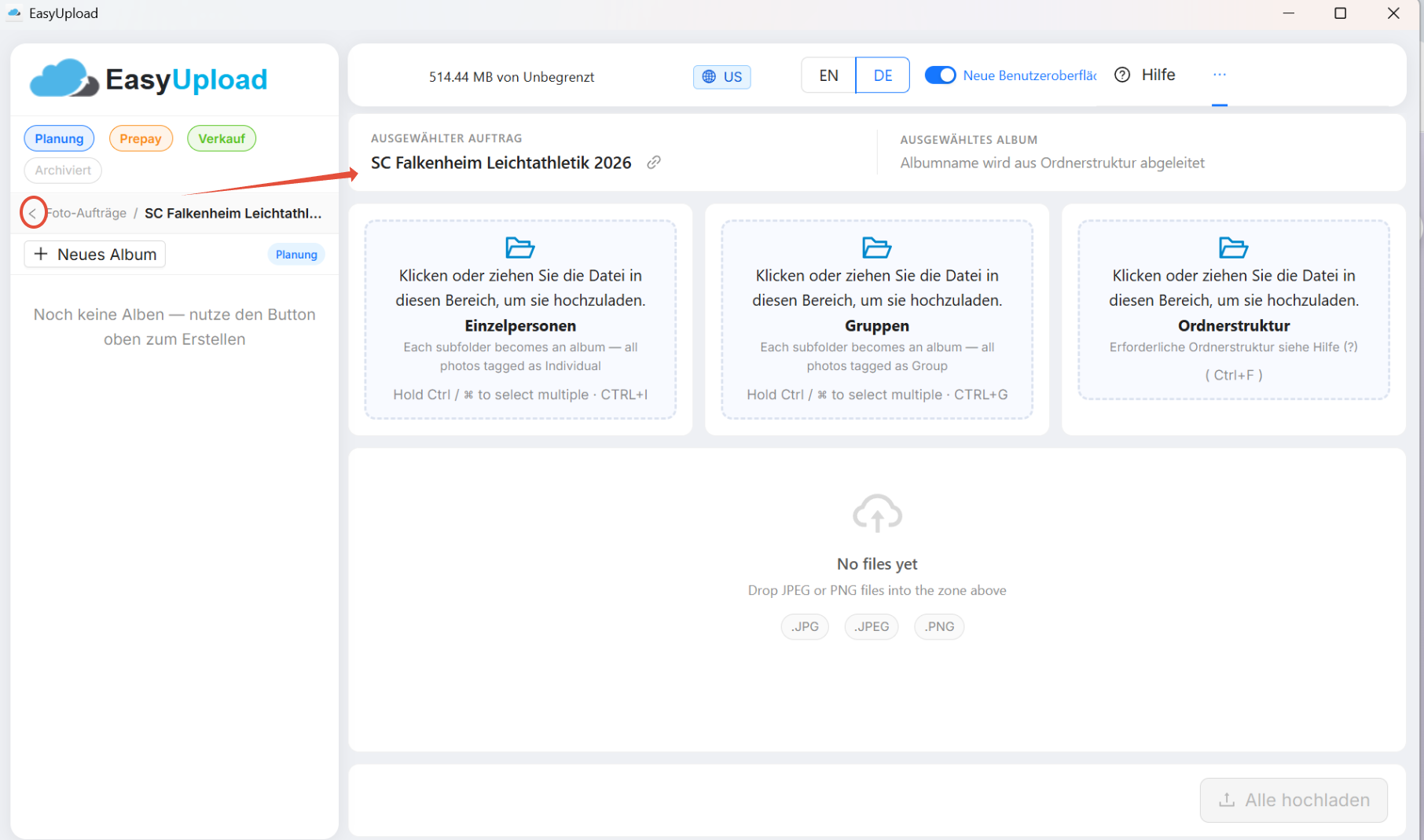1424x840 pixels.
Task: Open the Hilfe help link
Action: click(1158, 75)
